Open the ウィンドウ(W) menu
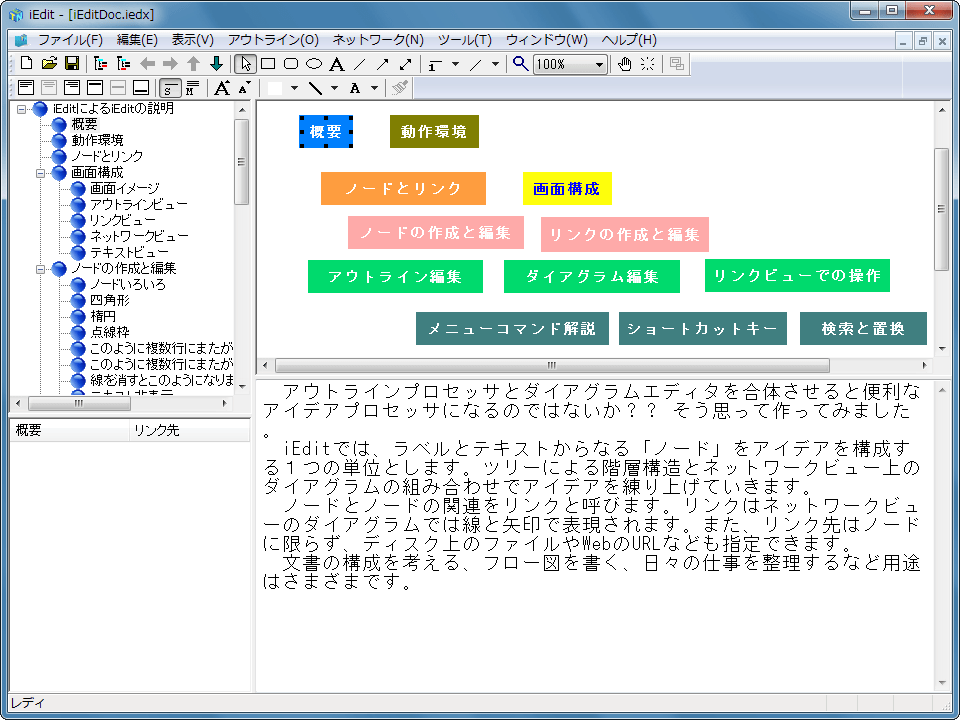 pyautogui.click(x=547, y=40)
